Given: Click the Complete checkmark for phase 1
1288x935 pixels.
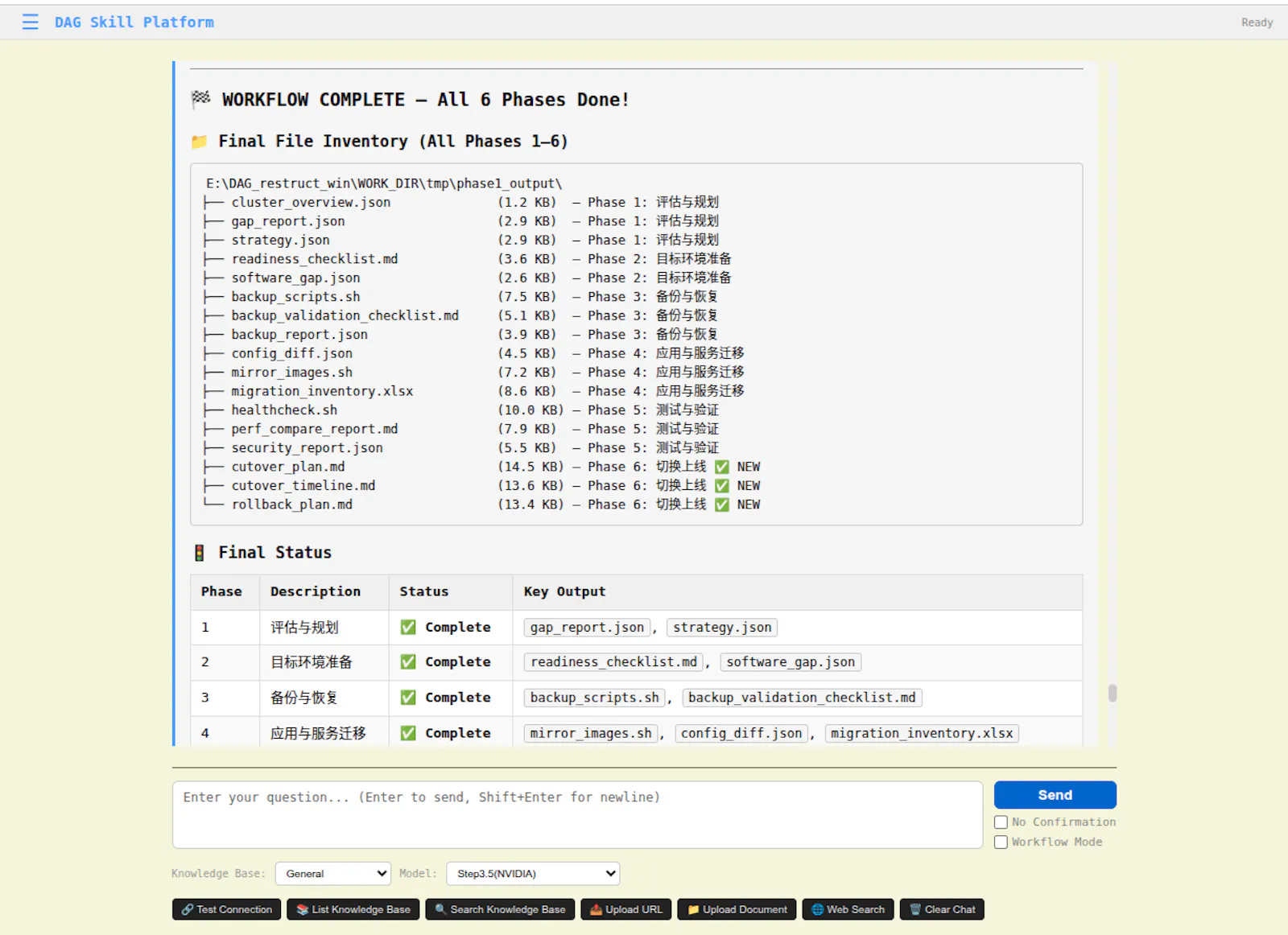Looking at the screenshot, I should pyautogui.click(x=408, y=627).
